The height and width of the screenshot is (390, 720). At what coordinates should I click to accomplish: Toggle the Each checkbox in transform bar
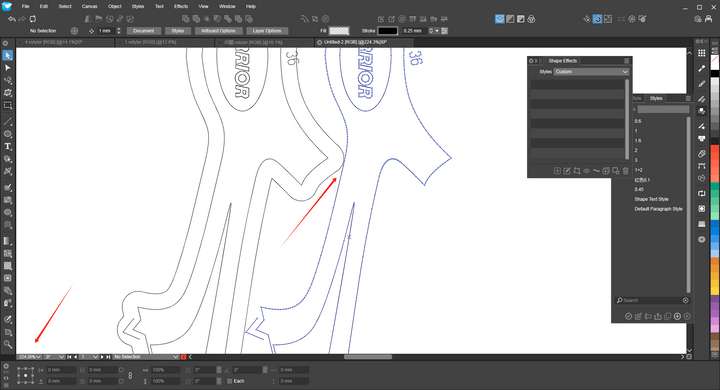(x=230, y=381)
